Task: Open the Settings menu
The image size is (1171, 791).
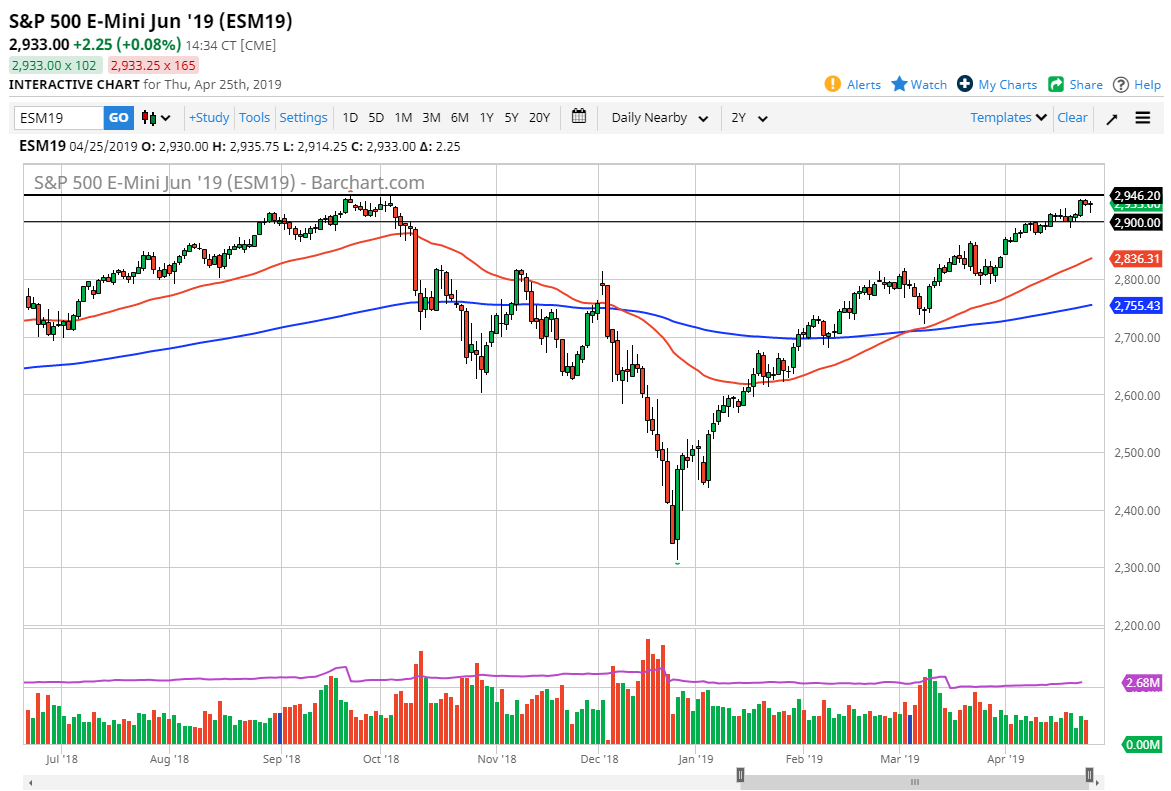Action: [x=303, y=117]
